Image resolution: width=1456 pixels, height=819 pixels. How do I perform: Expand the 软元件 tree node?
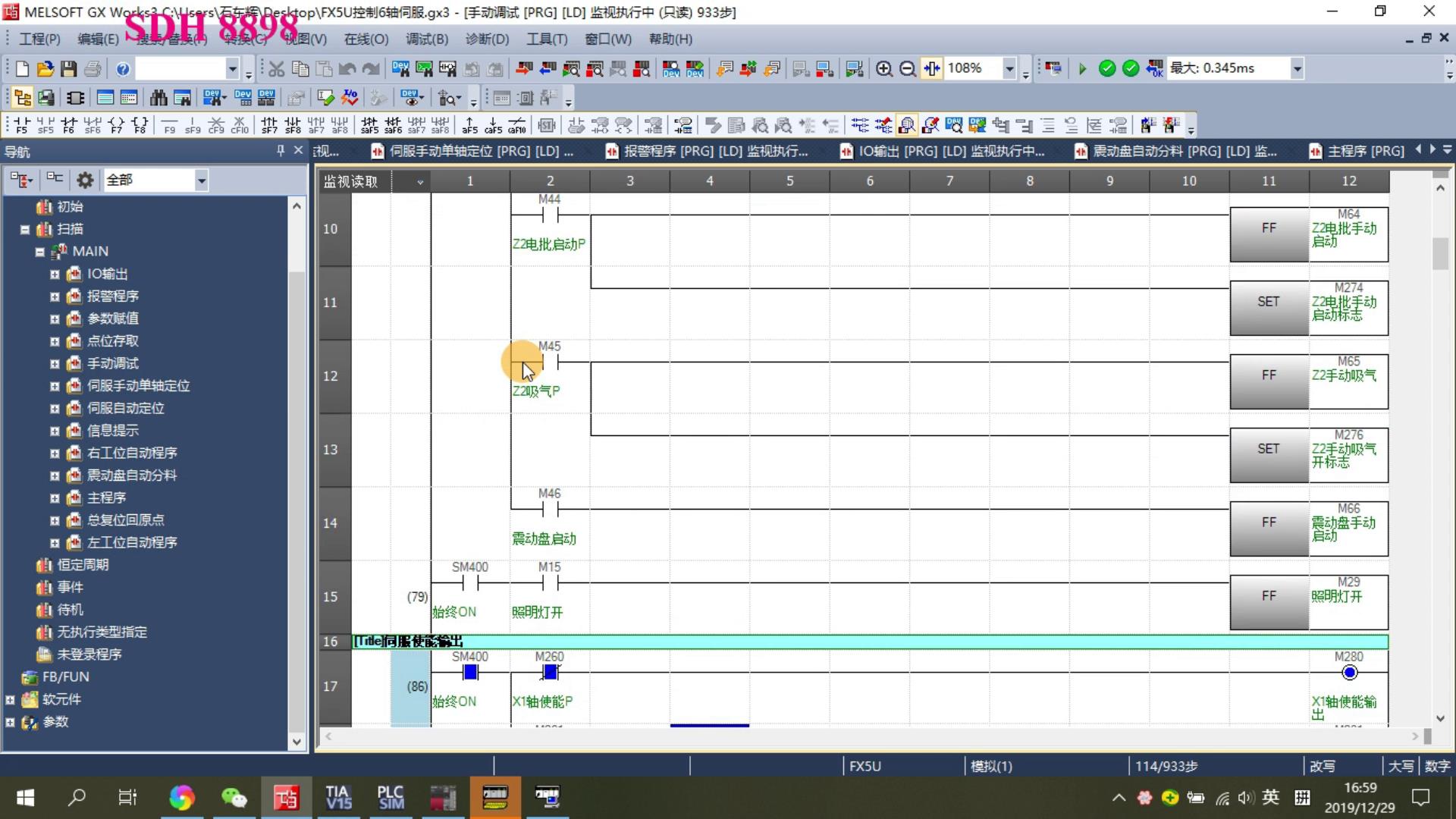(x=10, y=699)
